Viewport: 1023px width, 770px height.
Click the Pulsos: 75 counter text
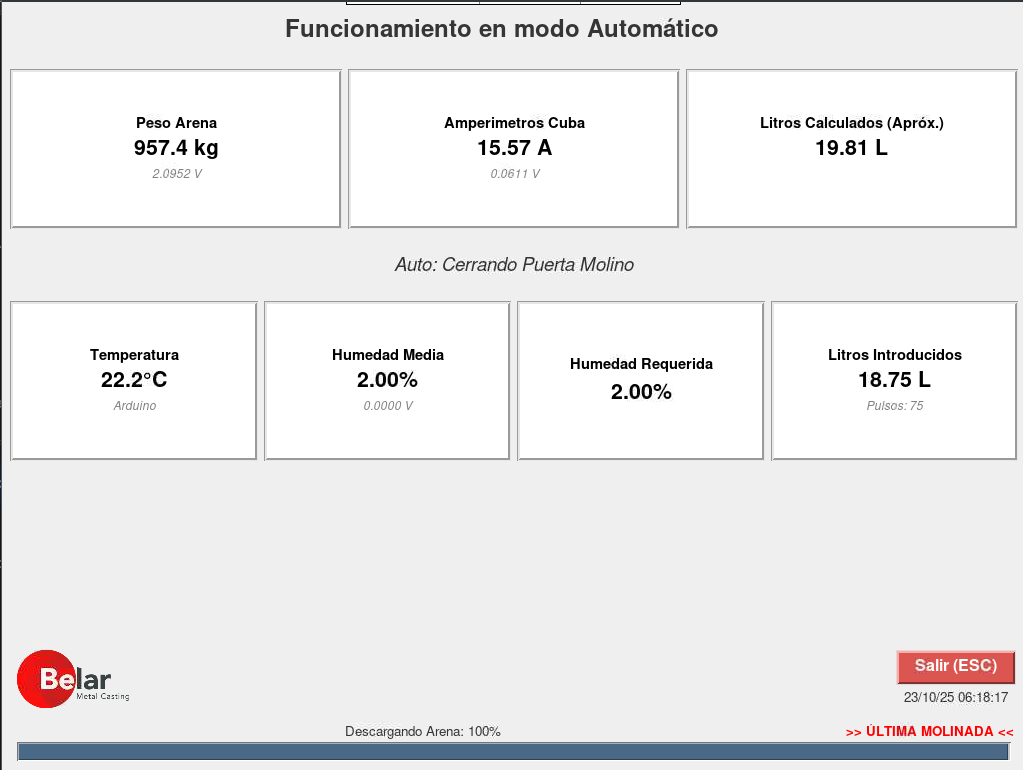[x=894, y=406]
